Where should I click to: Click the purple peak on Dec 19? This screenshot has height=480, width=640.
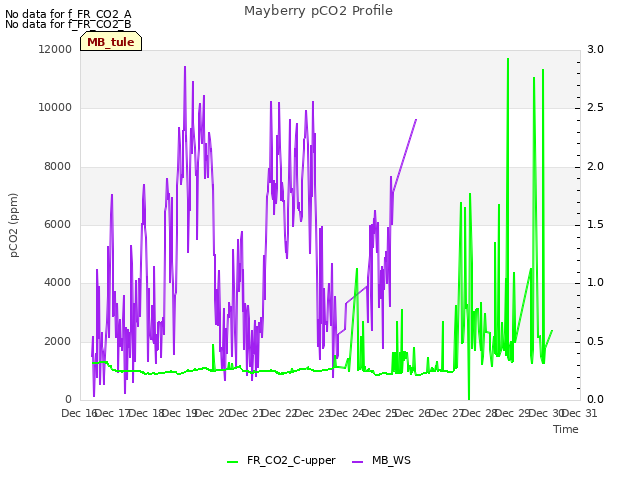coord(185,67)
